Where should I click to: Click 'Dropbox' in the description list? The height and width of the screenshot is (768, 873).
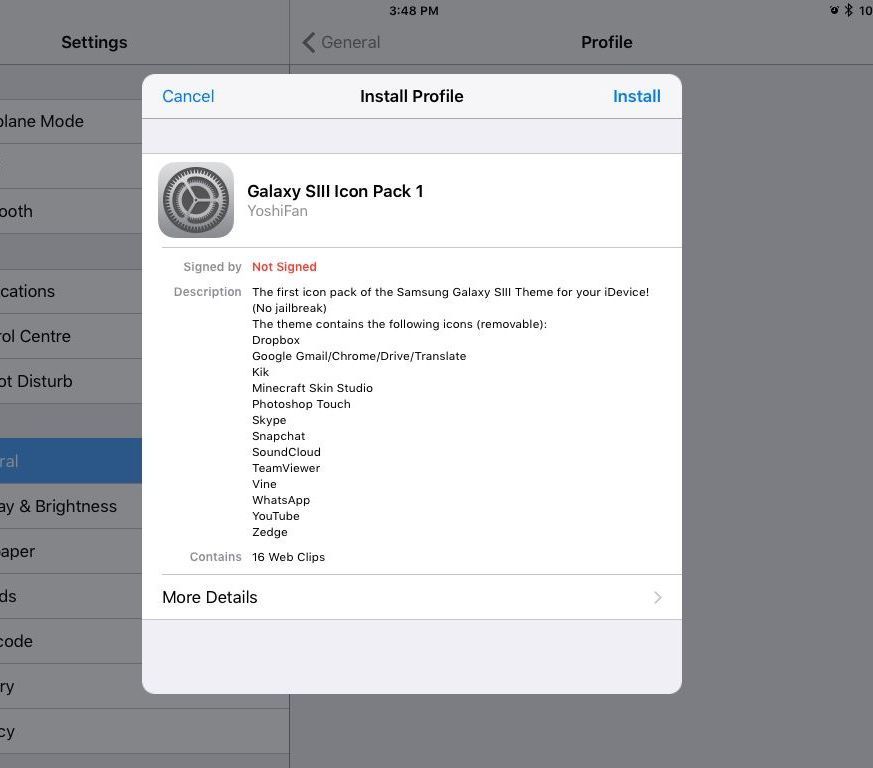[276, 340]
